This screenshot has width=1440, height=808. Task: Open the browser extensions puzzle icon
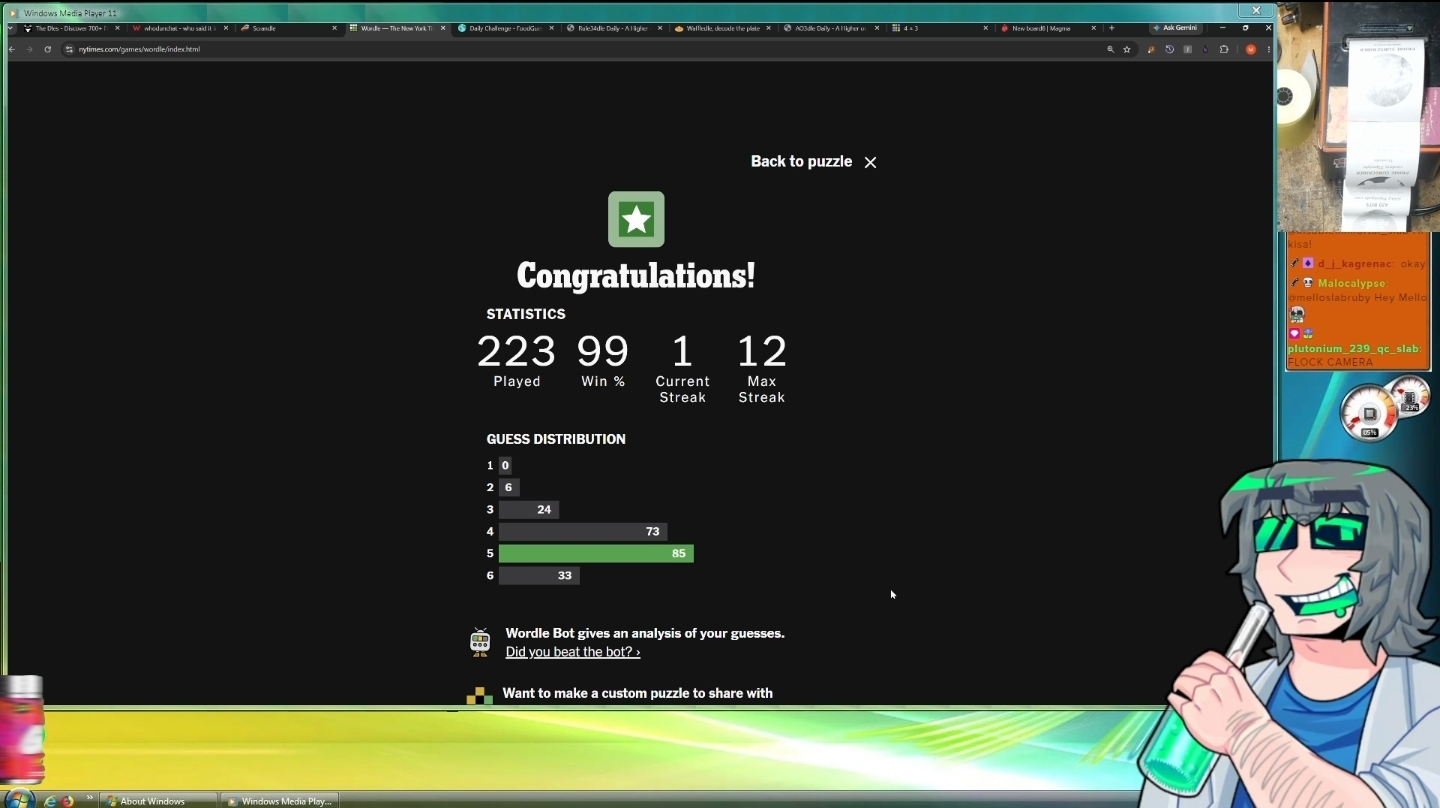[x=1224, y=49]
